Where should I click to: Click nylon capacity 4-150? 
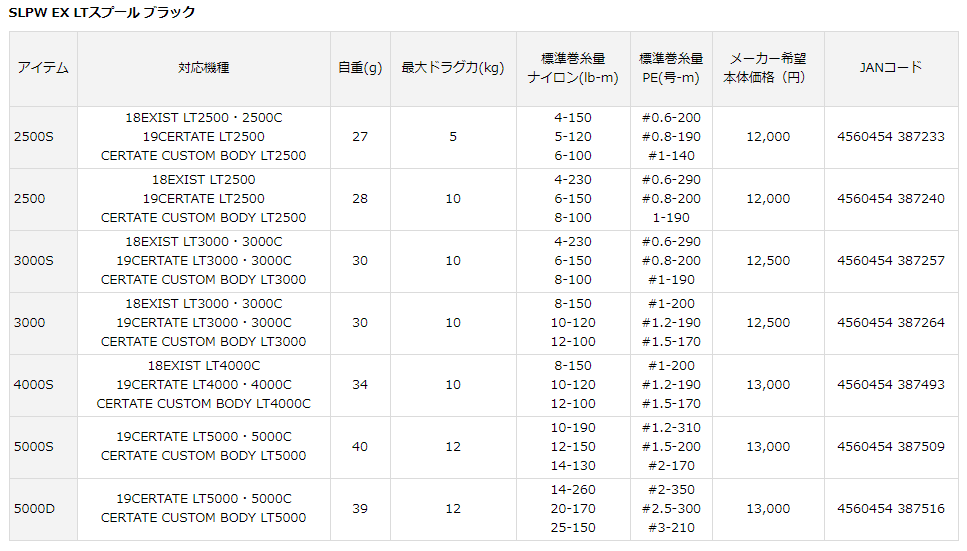pos(573,118)
